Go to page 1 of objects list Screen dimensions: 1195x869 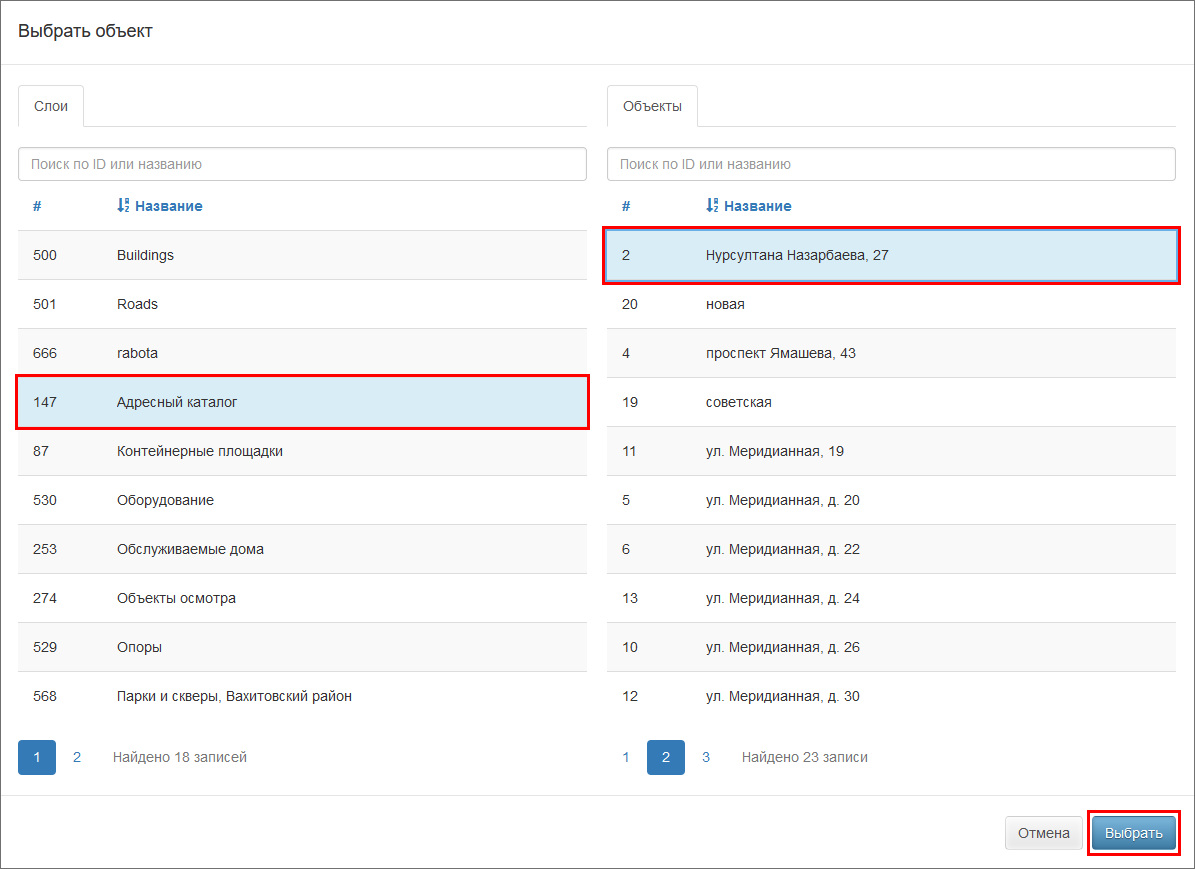tap(626, 757)
